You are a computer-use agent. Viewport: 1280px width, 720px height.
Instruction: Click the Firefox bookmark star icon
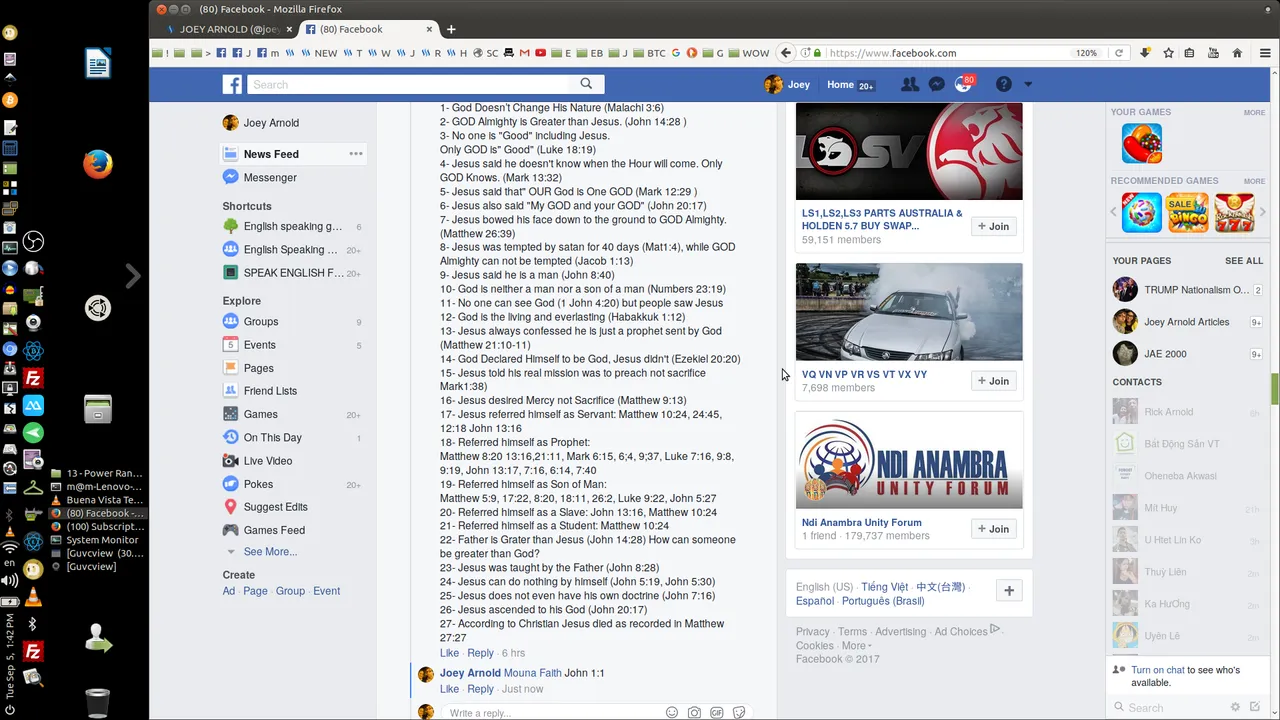point(1168,53)
